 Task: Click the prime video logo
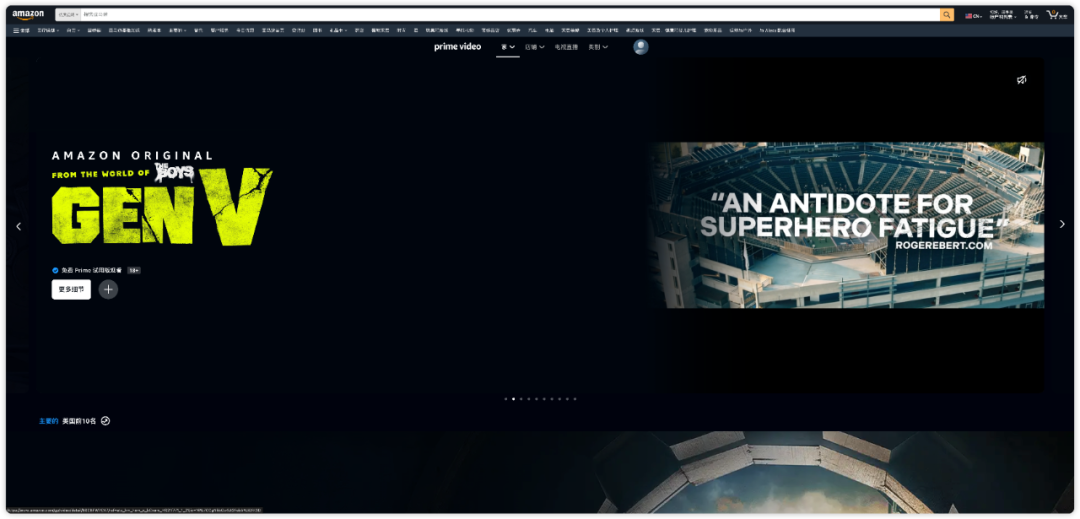tap(457, 47)
